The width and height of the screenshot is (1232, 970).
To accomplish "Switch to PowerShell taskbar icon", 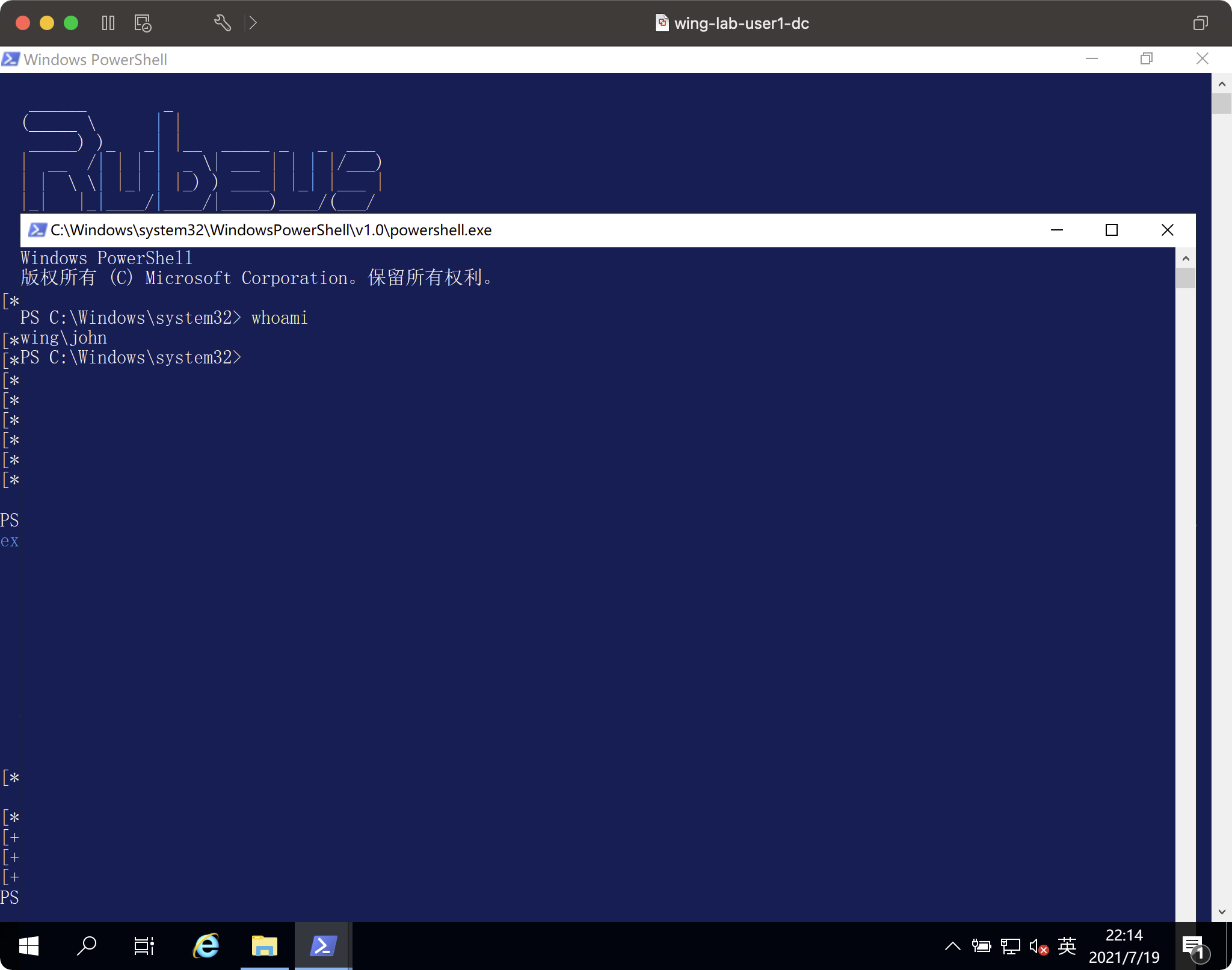I will coord(323,946).
